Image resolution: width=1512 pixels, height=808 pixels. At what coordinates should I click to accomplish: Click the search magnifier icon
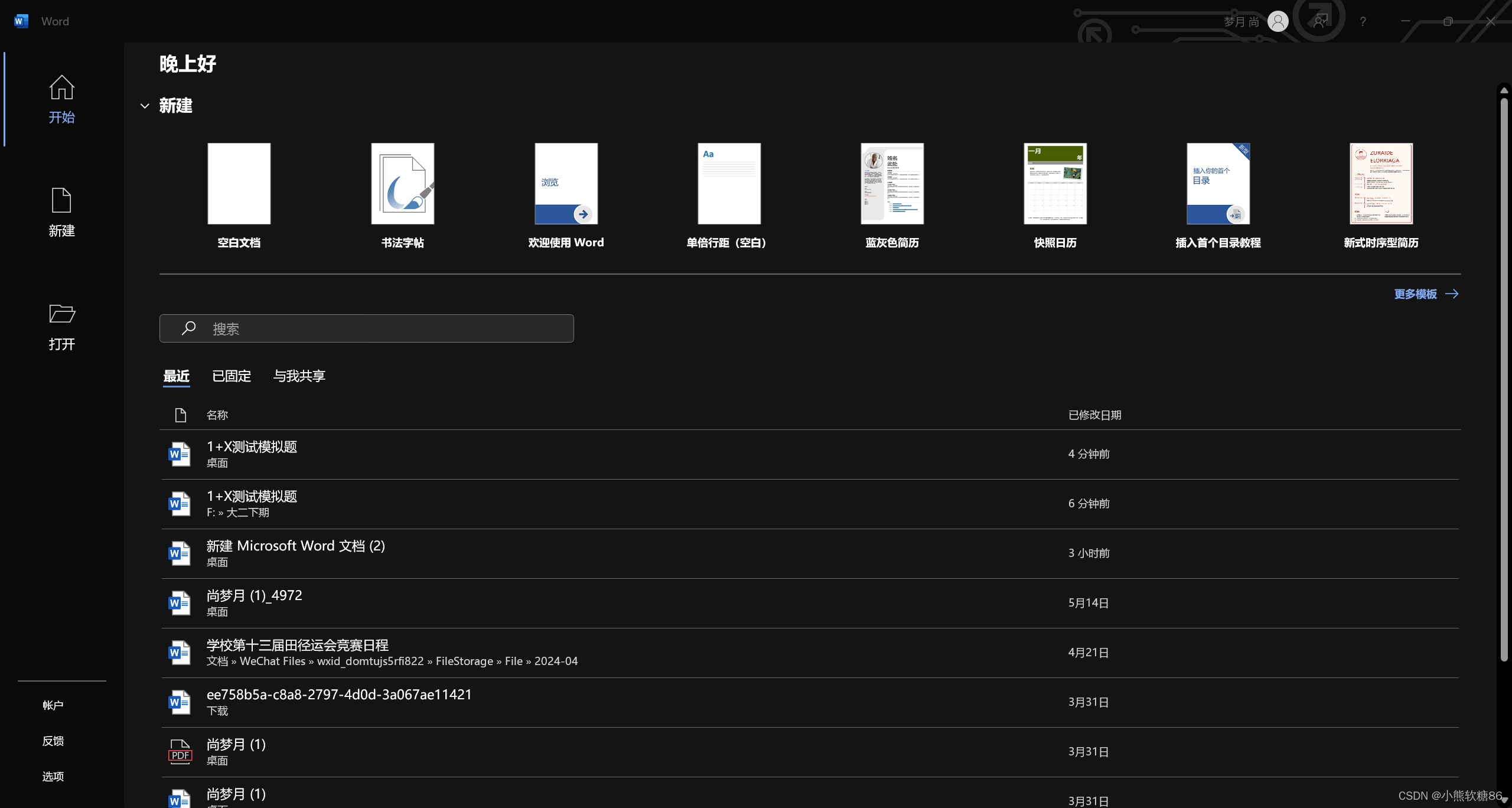coord(188,328)
